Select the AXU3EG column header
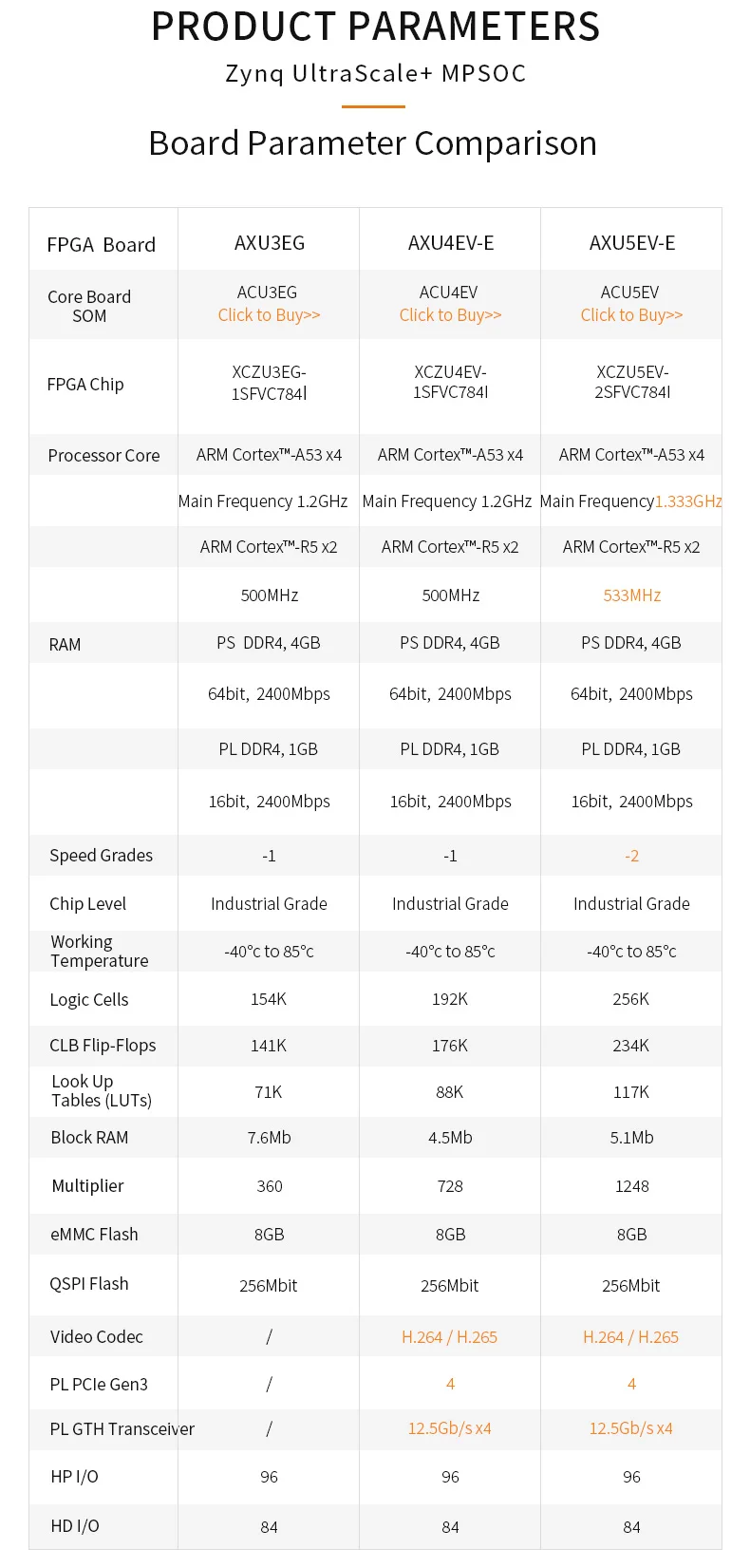The height and width of the screenshot is (1568, 750). 270,243
